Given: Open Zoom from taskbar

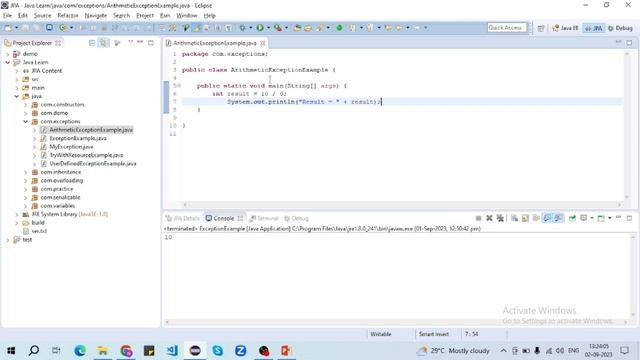Looking at the screenshot, I should pos(240,351).
